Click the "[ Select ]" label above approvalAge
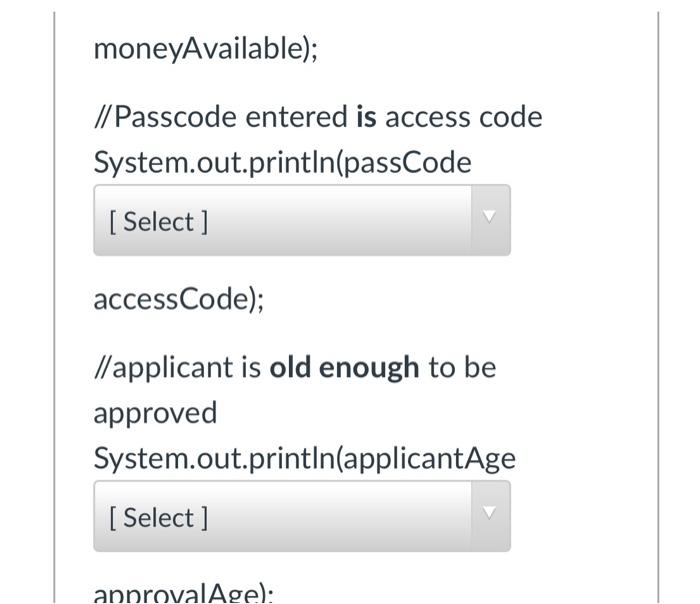 159,517
